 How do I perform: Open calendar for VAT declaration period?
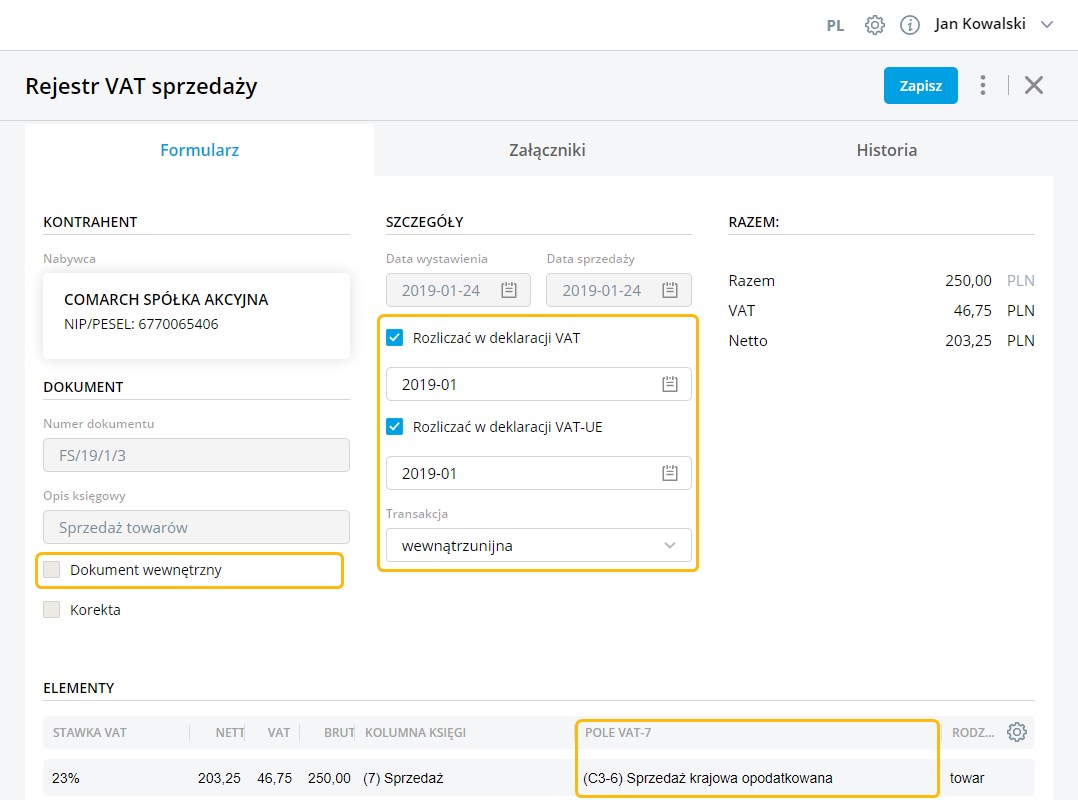[670, 384]
